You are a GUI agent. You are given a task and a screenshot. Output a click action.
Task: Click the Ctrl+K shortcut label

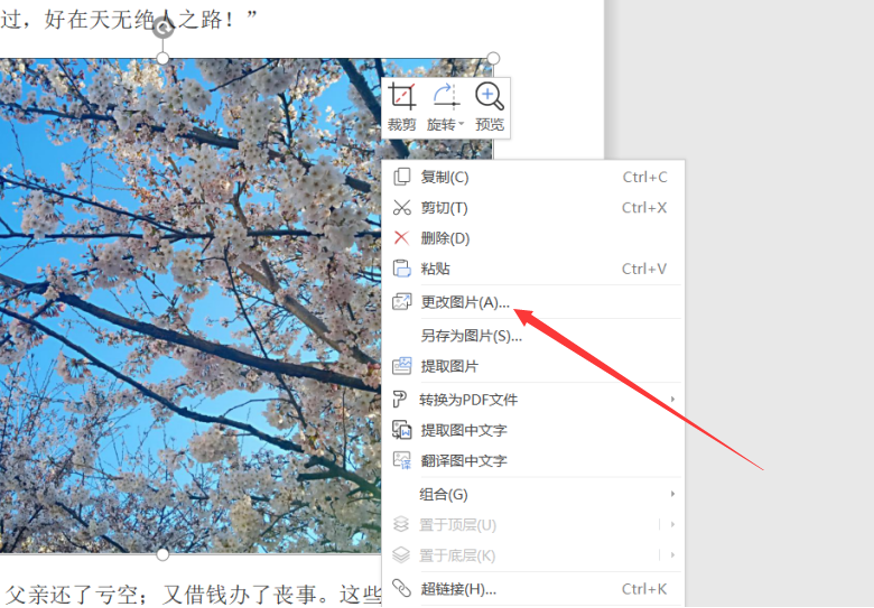pos(644,589)
